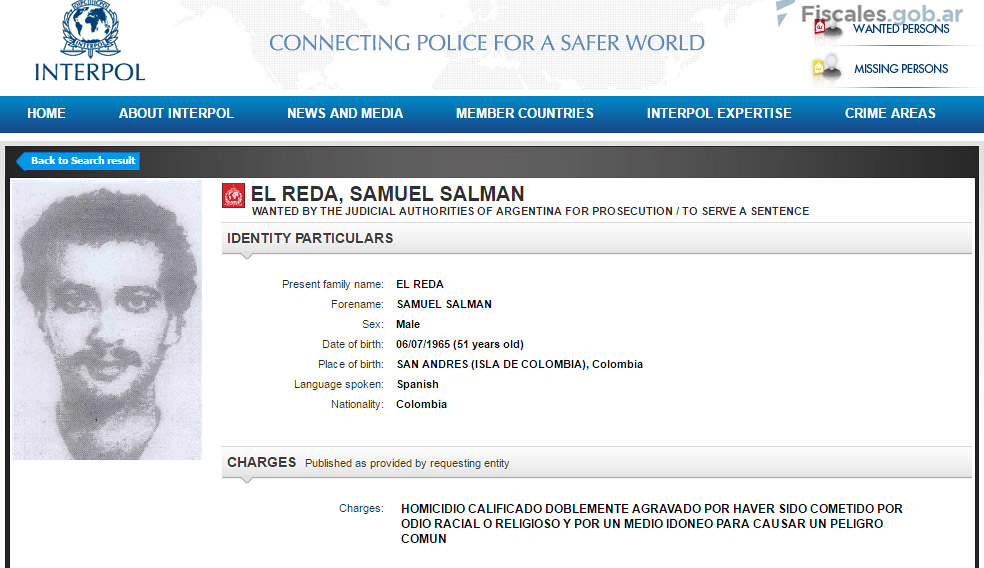The height and width of the screenshot is (568, 984).
Task: Click the red notice icon beside the name
Action: click(x=233, y=195)
